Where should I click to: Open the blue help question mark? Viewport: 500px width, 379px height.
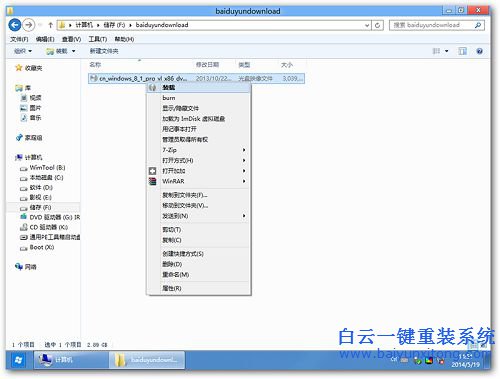pyautogui.click(x=479, y=51)
